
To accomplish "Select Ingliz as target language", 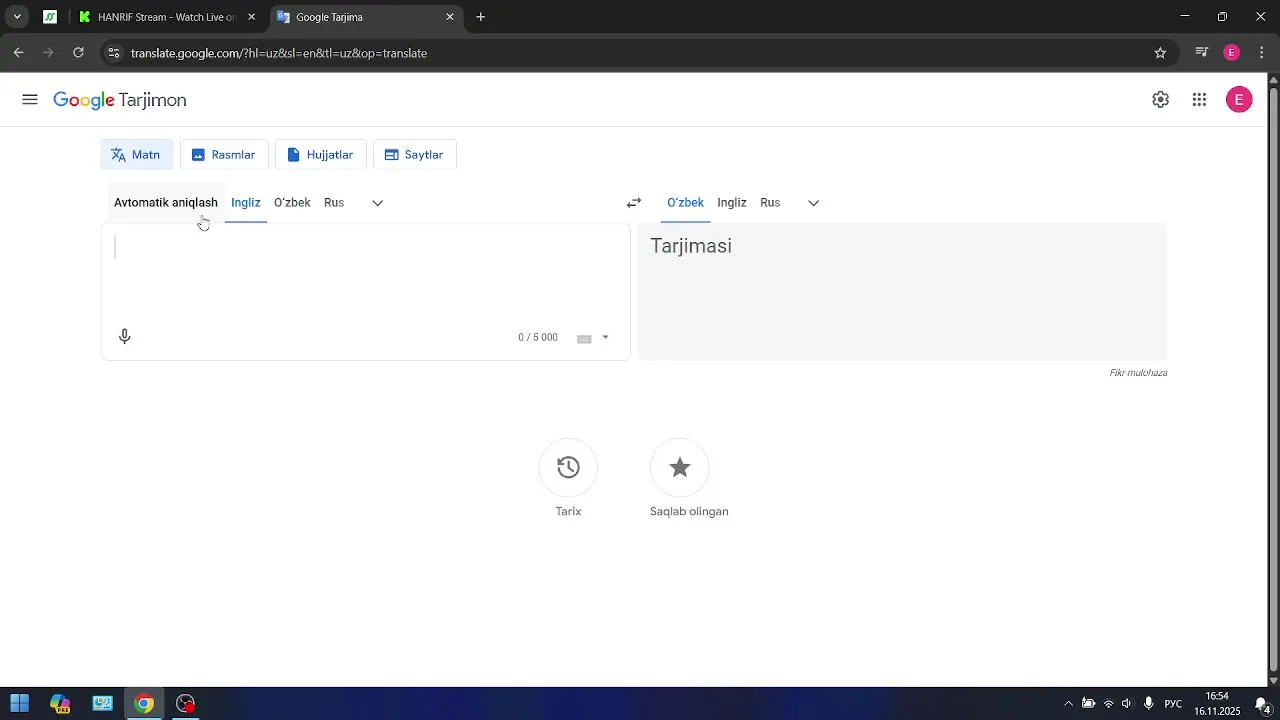I will (732, 203).
